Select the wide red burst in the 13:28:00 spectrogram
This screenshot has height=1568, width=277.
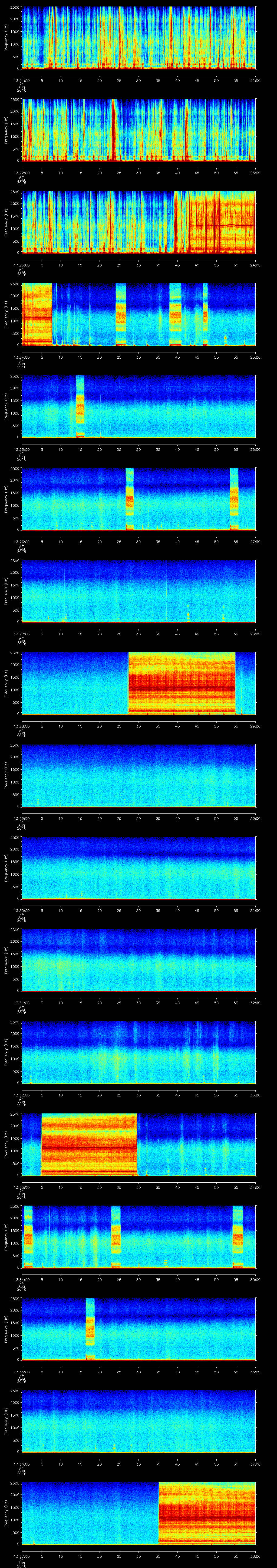coord(182,682)
